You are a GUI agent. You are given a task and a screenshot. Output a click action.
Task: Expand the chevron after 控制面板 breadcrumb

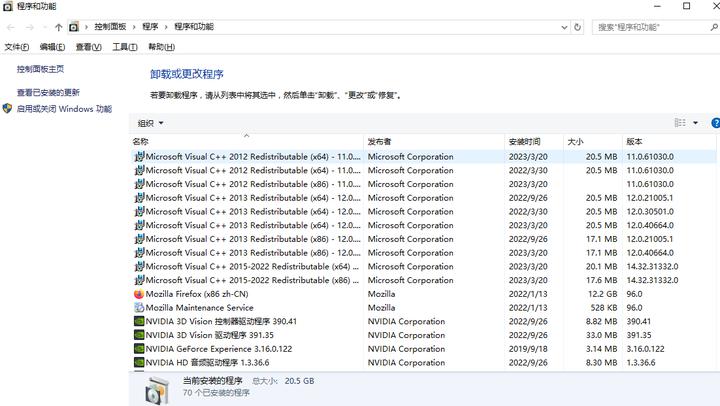point(134,27)
